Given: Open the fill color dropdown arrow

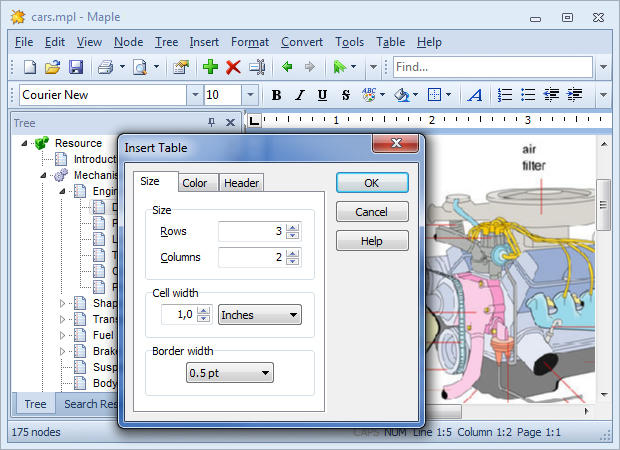Looking at the screenshot, I should click(x=416, y=95).
